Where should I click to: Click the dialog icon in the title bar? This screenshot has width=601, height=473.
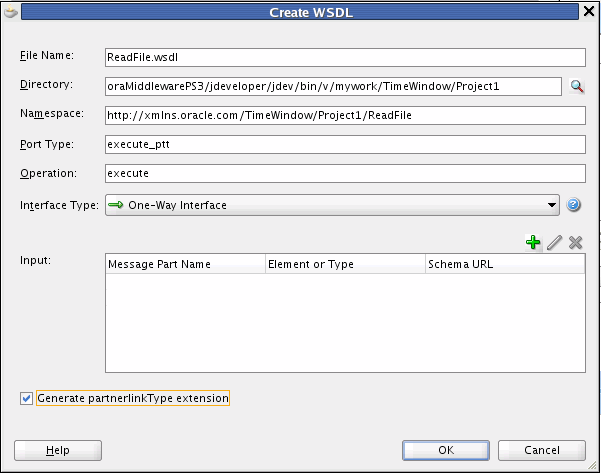point(11,12)
